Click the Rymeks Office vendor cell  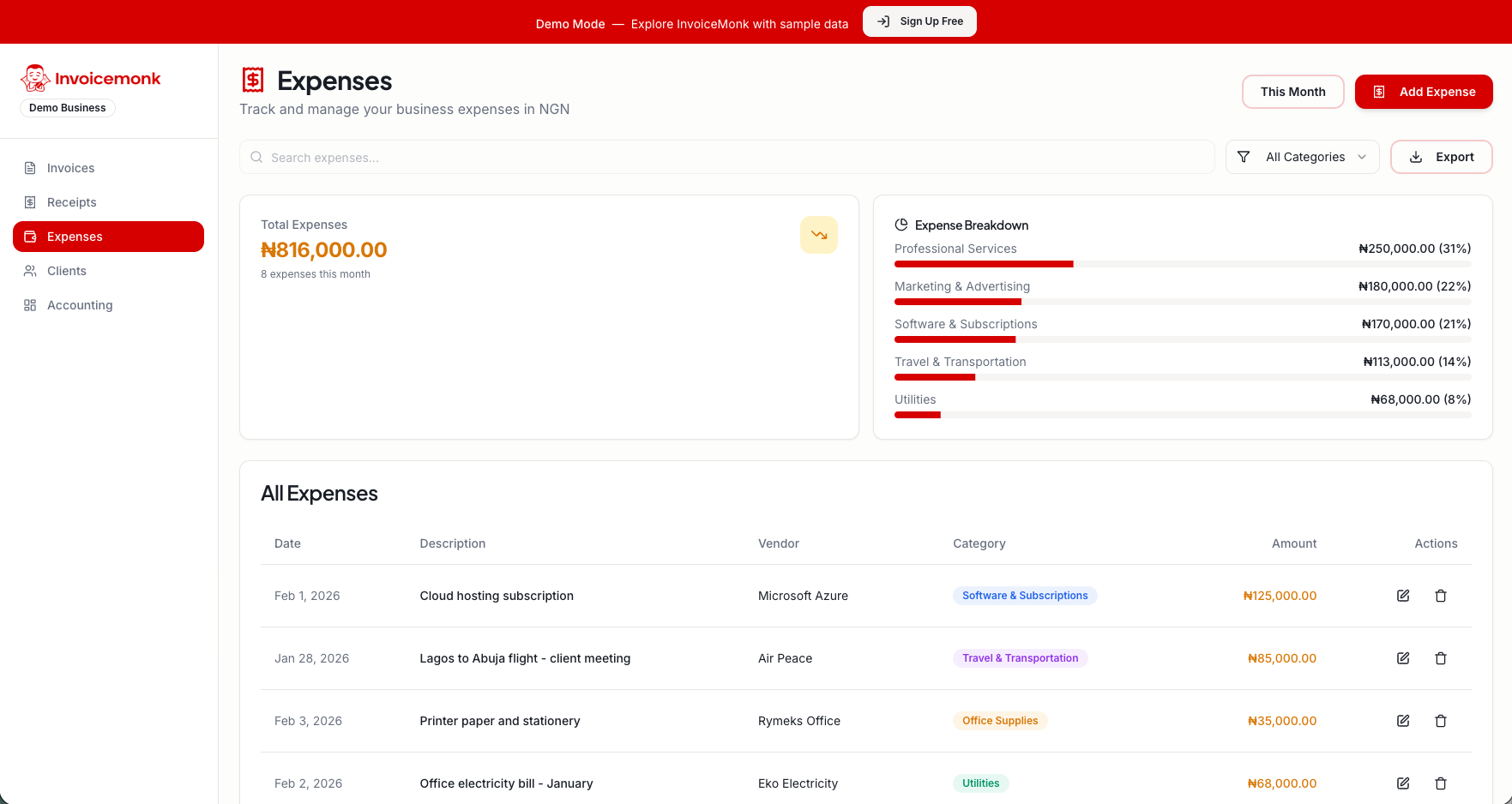click(799, 721)
